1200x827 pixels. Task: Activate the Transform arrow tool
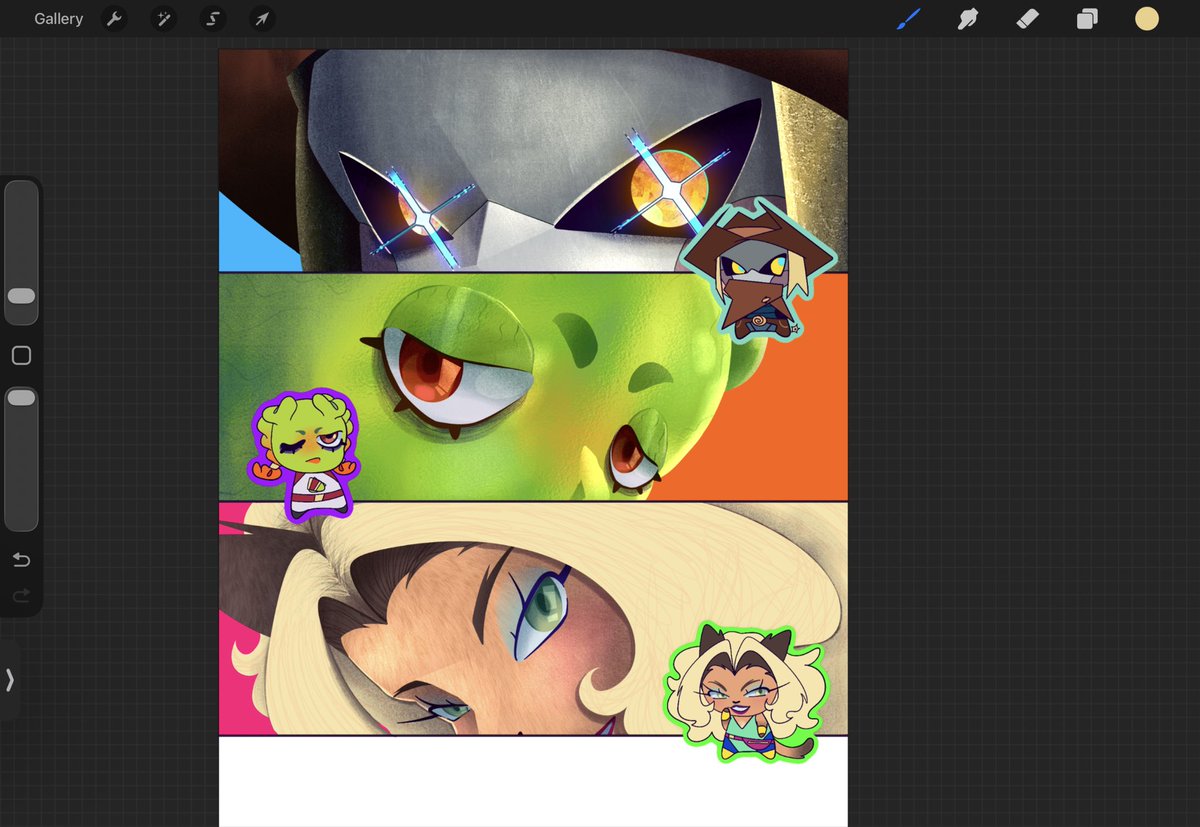pyautogui.click(x=261, y=19)
